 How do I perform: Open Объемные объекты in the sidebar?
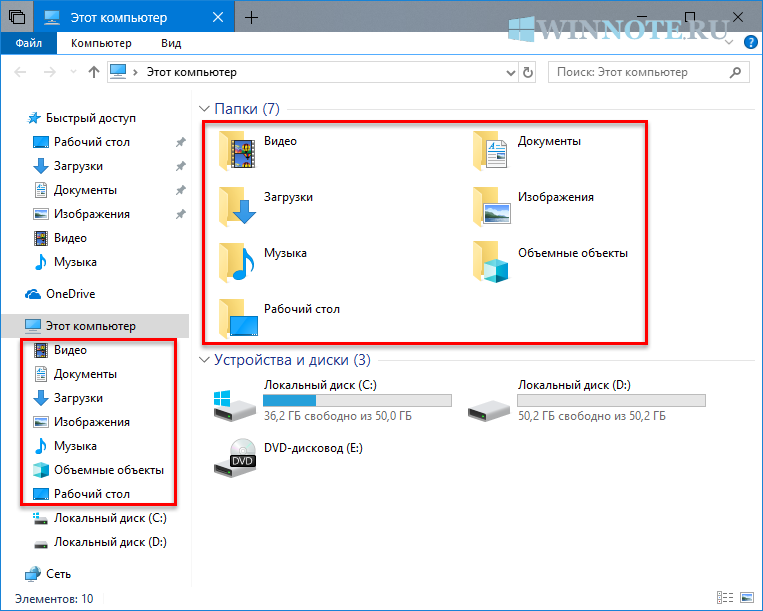click(x=98, y=470)
